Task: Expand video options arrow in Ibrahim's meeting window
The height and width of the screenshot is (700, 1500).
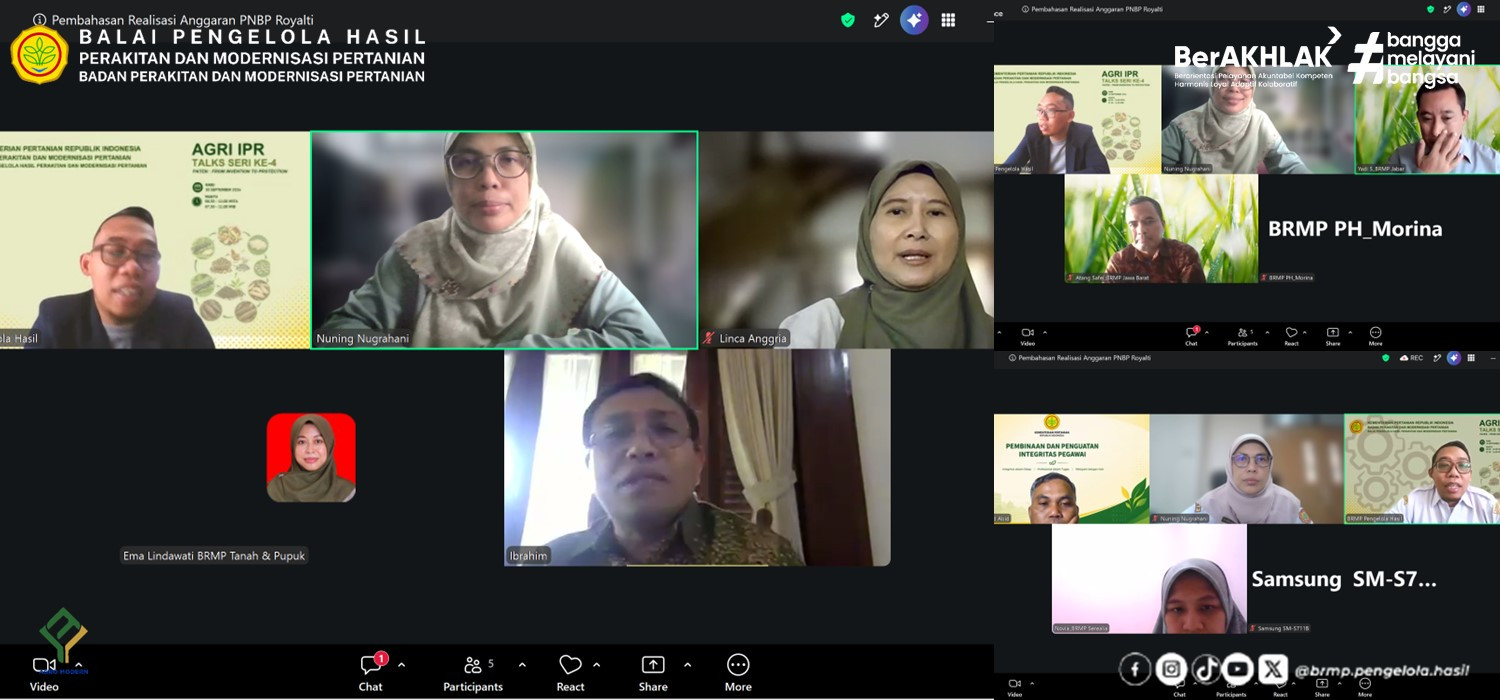Action: point(78,665)
